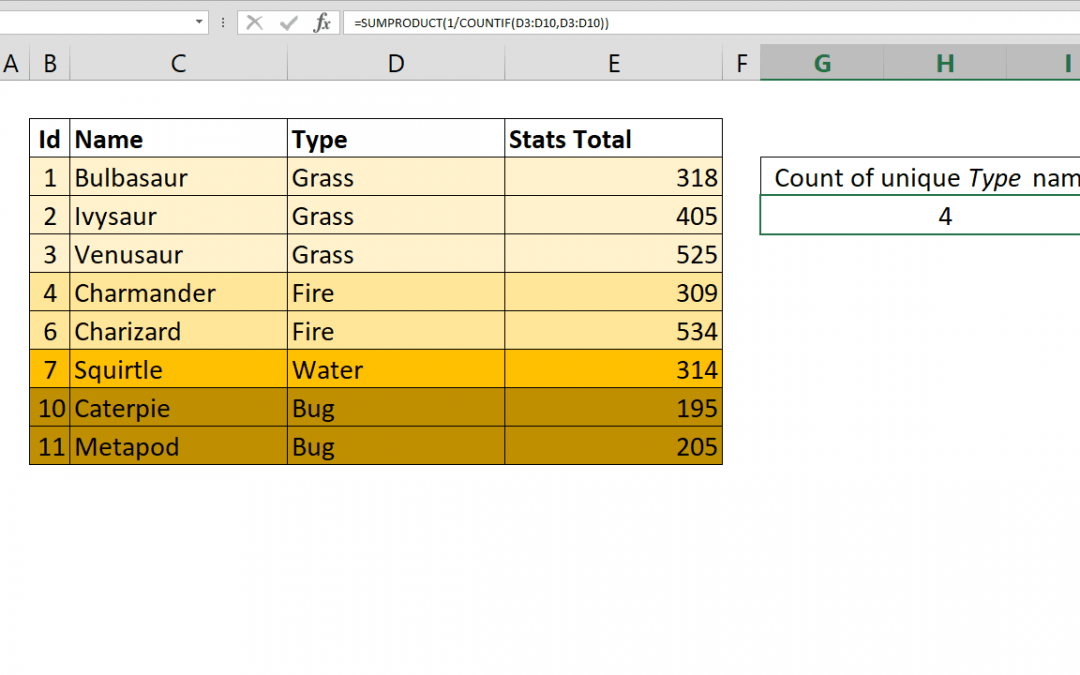Click inside the Name Box field

point(100,22)
